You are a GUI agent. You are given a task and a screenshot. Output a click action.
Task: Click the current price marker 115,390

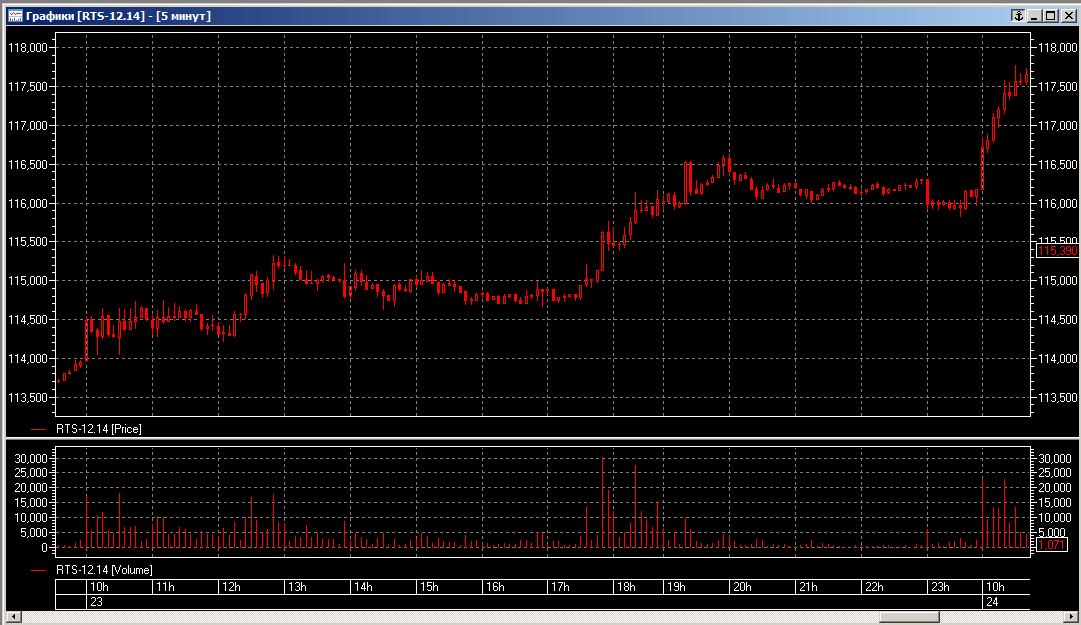click(x=1056, y=250)
